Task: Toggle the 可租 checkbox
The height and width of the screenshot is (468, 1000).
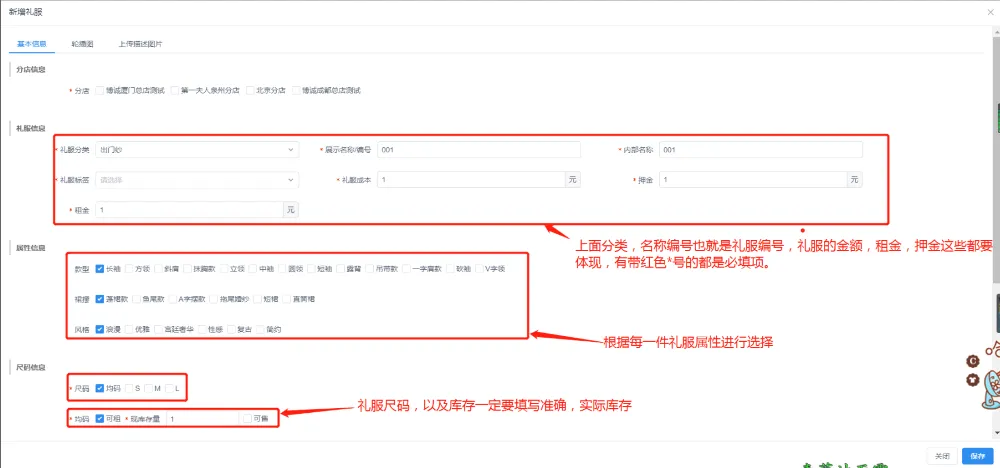Action: click(x=100, y=418)
